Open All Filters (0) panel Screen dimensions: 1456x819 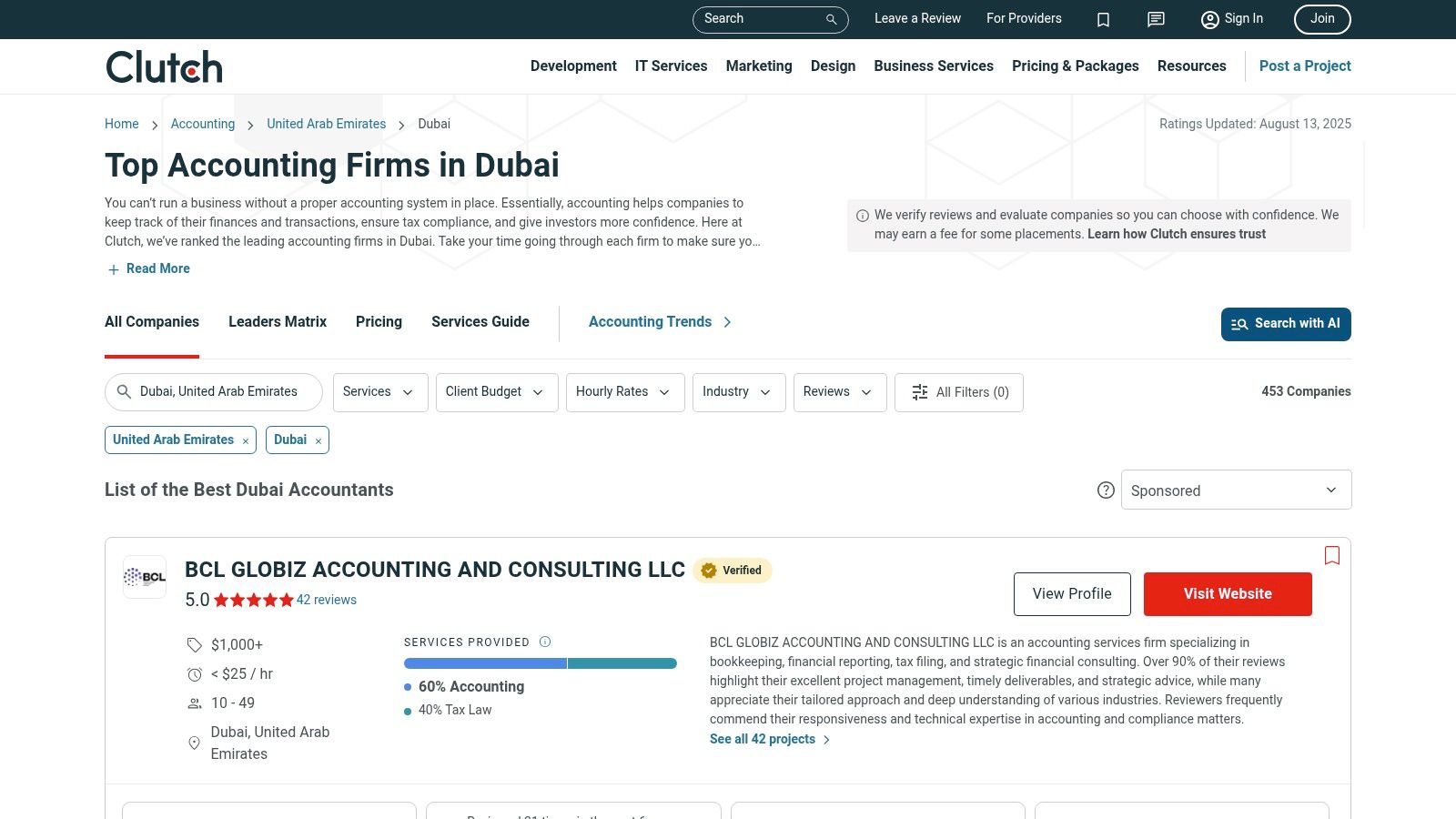click(959, 392)
